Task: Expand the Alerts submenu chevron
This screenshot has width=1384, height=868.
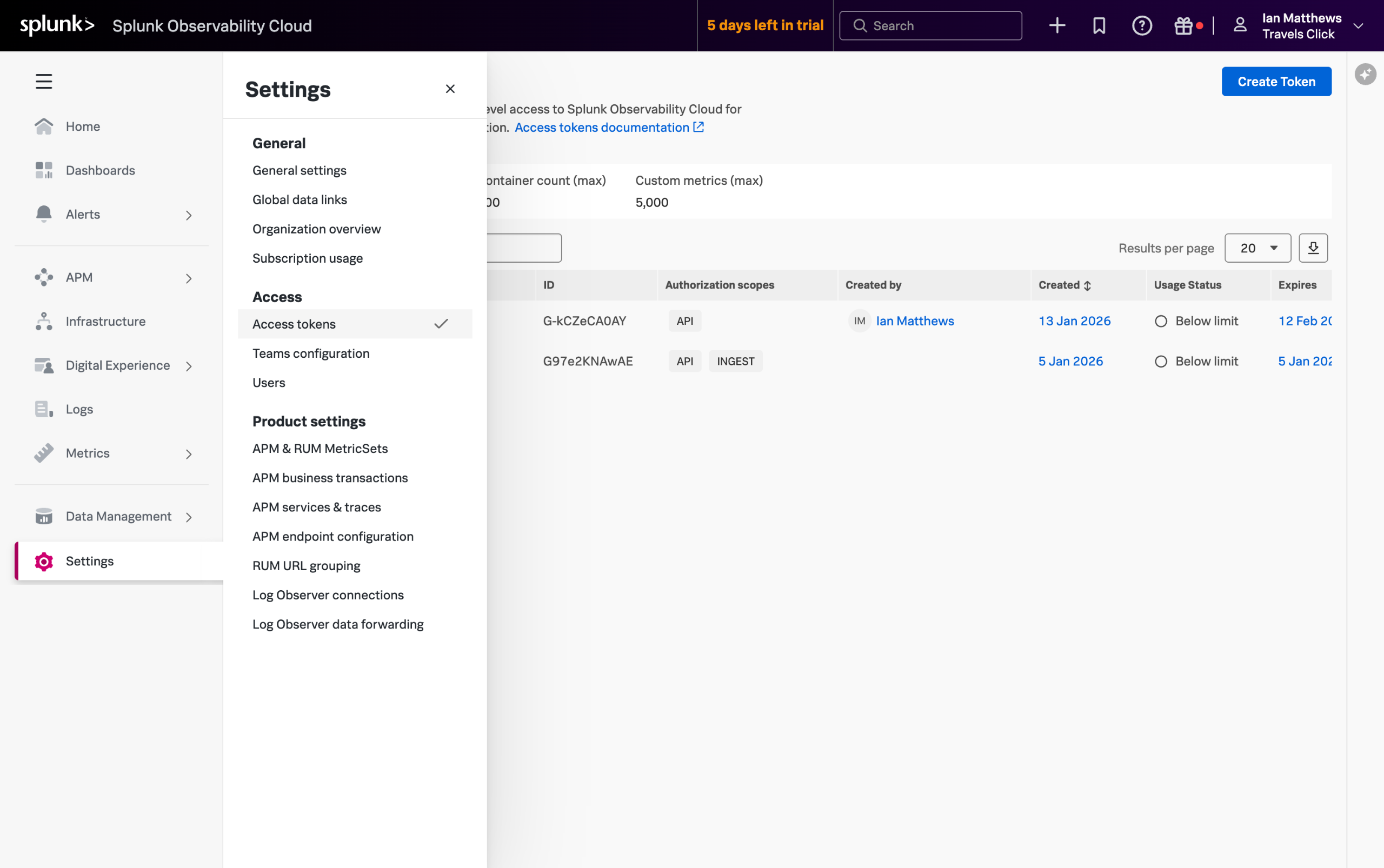Action: tap(188, 215)
